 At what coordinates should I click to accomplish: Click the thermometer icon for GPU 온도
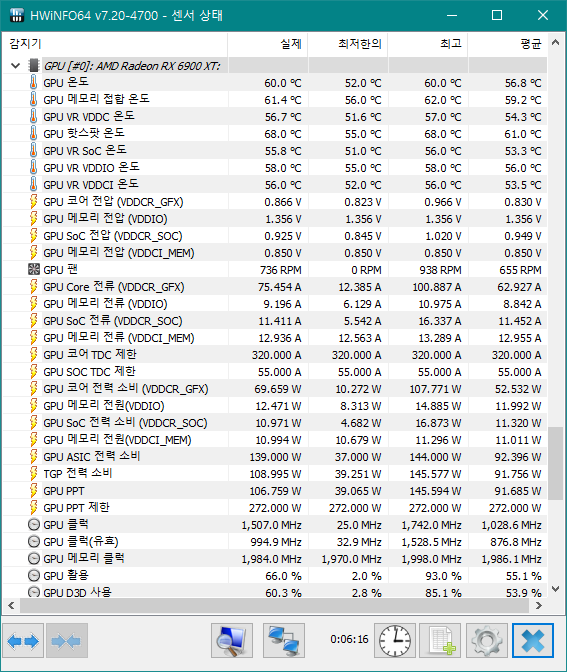pyautogui.click(x=33, y=82)
